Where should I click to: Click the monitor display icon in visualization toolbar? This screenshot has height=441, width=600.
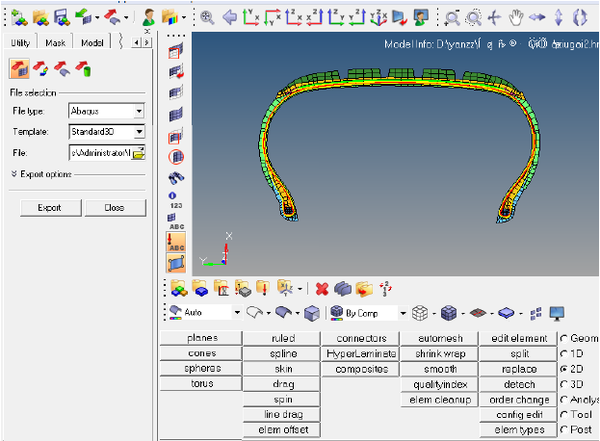[557, 314]
